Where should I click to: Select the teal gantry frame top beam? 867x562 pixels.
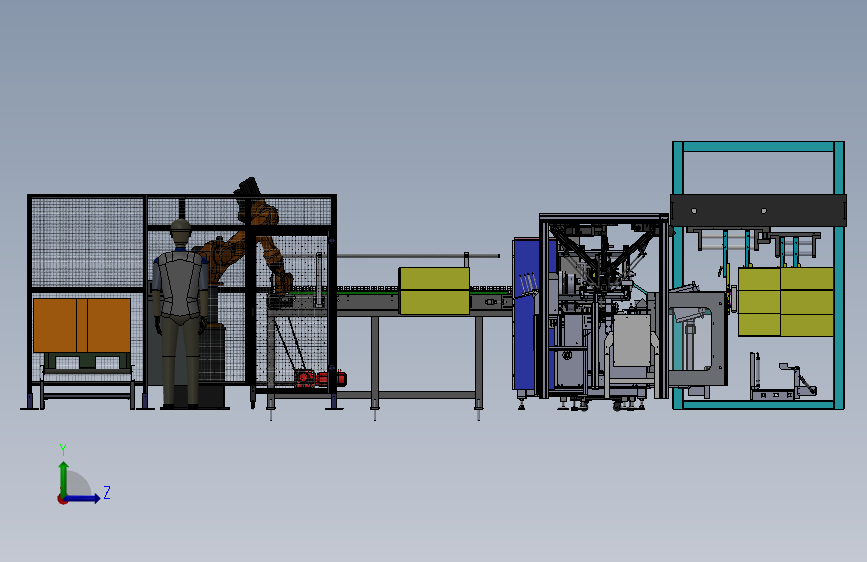[x=759, y=147]
